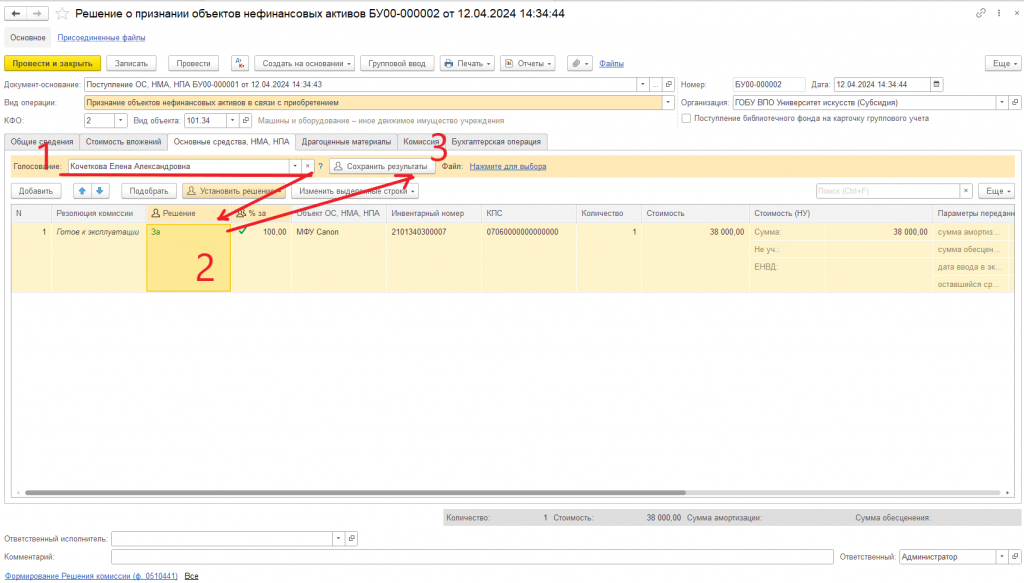
Task: Expand the Голосование member dropdown
Action: [295, 166]
